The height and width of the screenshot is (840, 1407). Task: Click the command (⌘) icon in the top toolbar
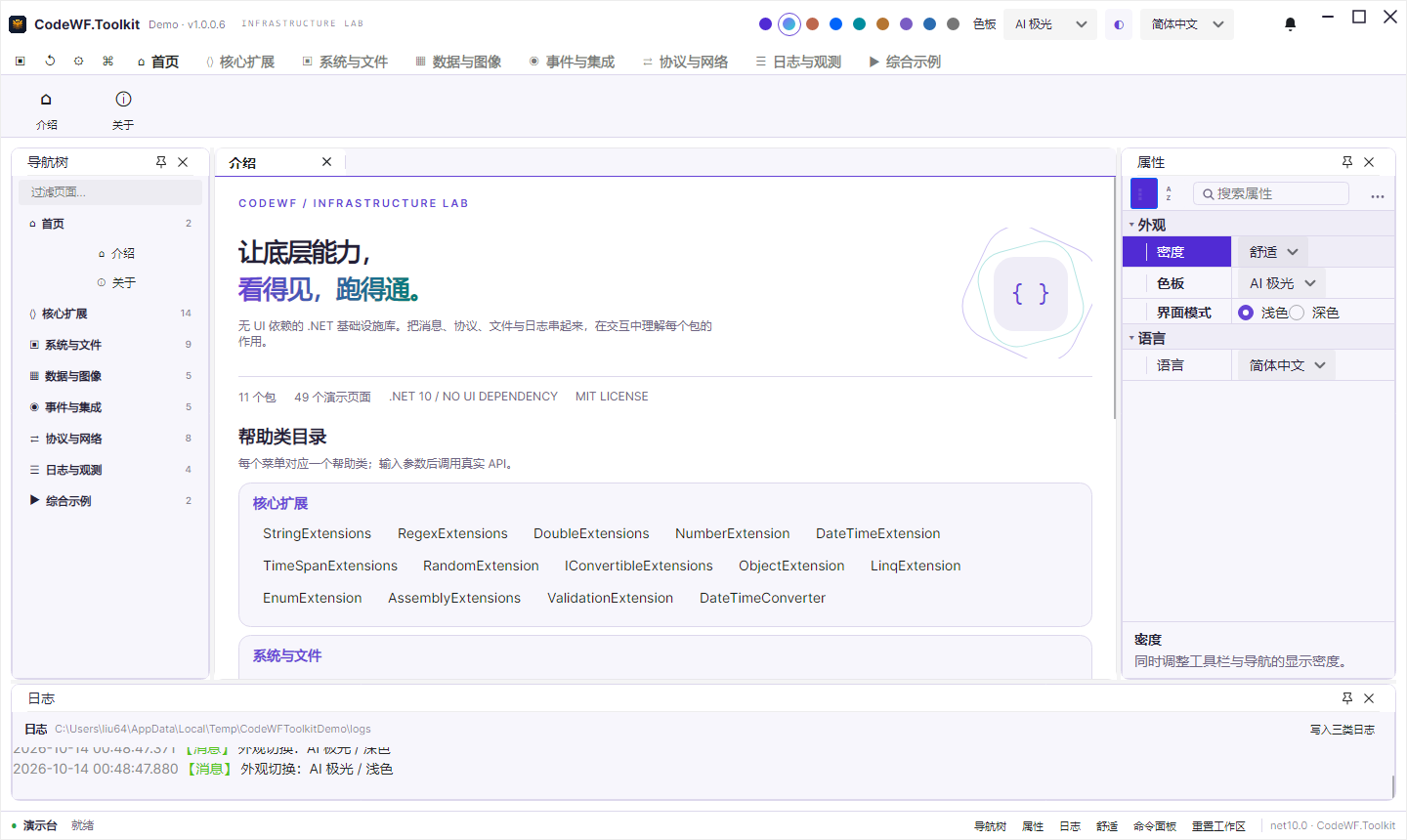tap(107, 61)
